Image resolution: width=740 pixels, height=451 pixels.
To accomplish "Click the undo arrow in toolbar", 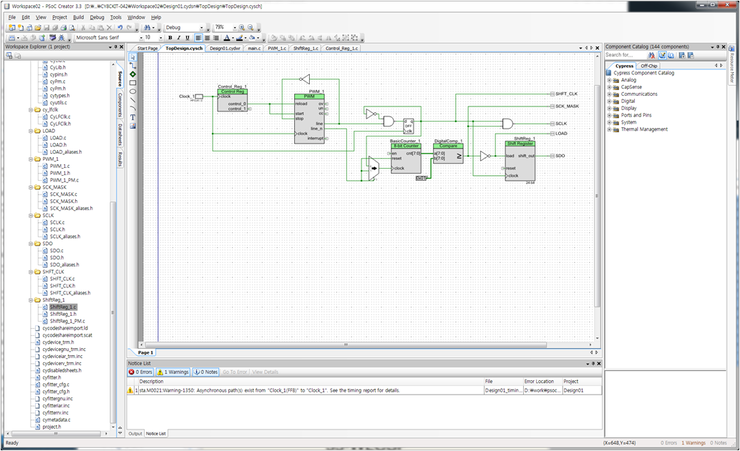I will [120, 28].
